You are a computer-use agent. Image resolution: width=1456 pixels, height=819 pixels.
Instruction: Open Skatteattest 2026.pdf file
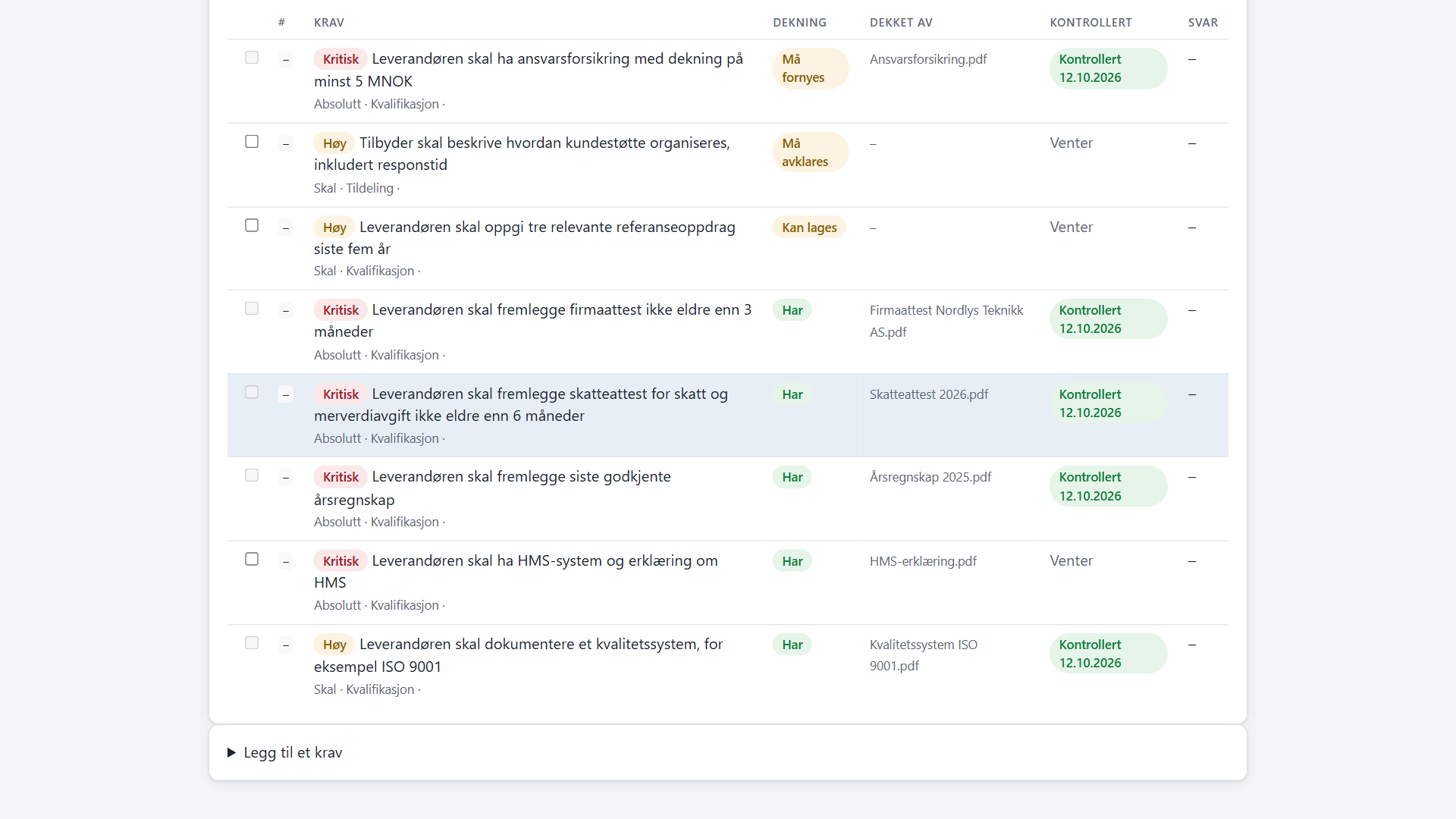[929, 394]
